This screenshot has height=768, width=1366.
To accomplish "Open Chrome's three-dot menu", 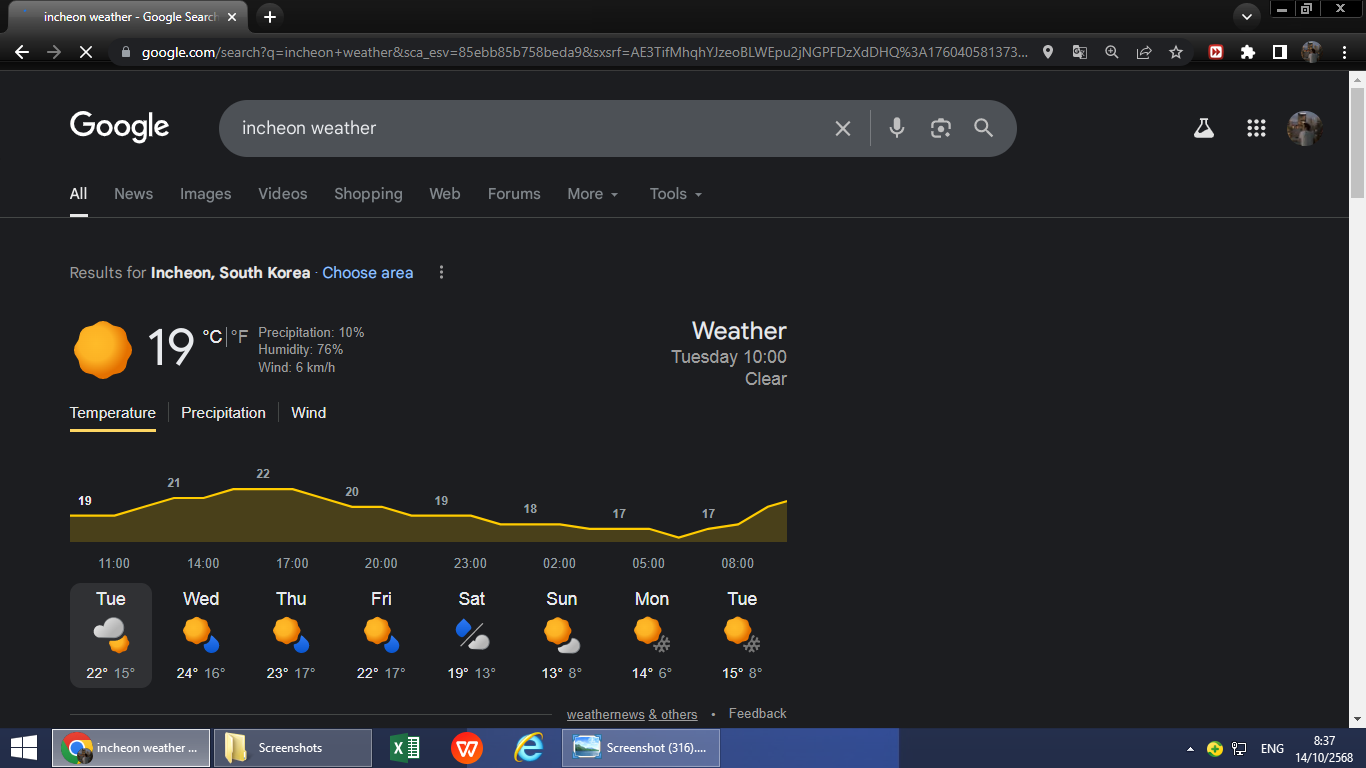I will pos(1343,52).
